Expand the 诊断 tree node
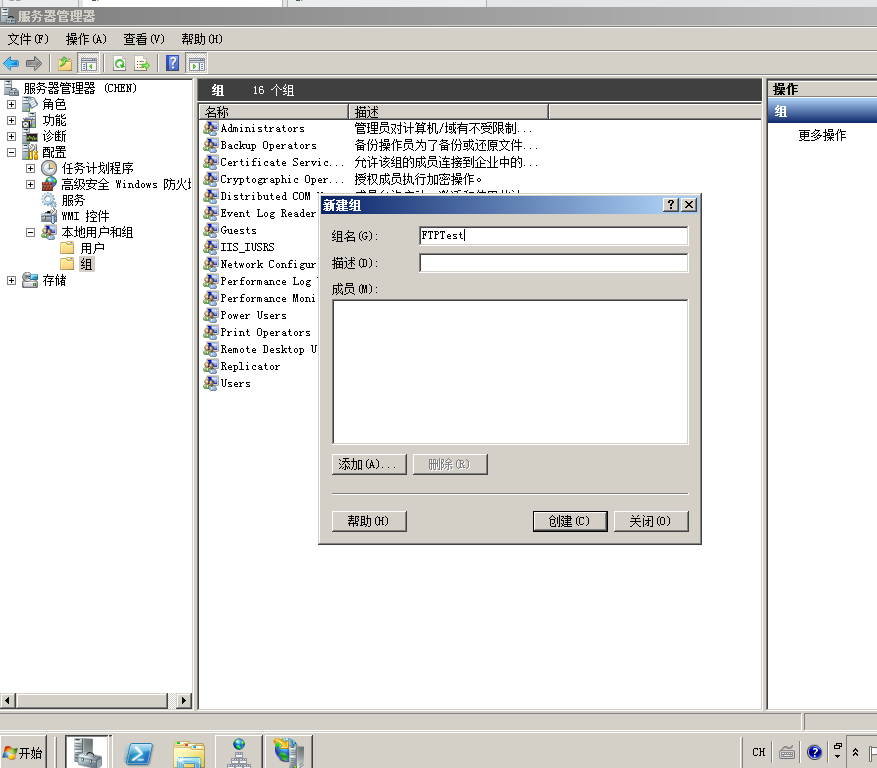 11,136
